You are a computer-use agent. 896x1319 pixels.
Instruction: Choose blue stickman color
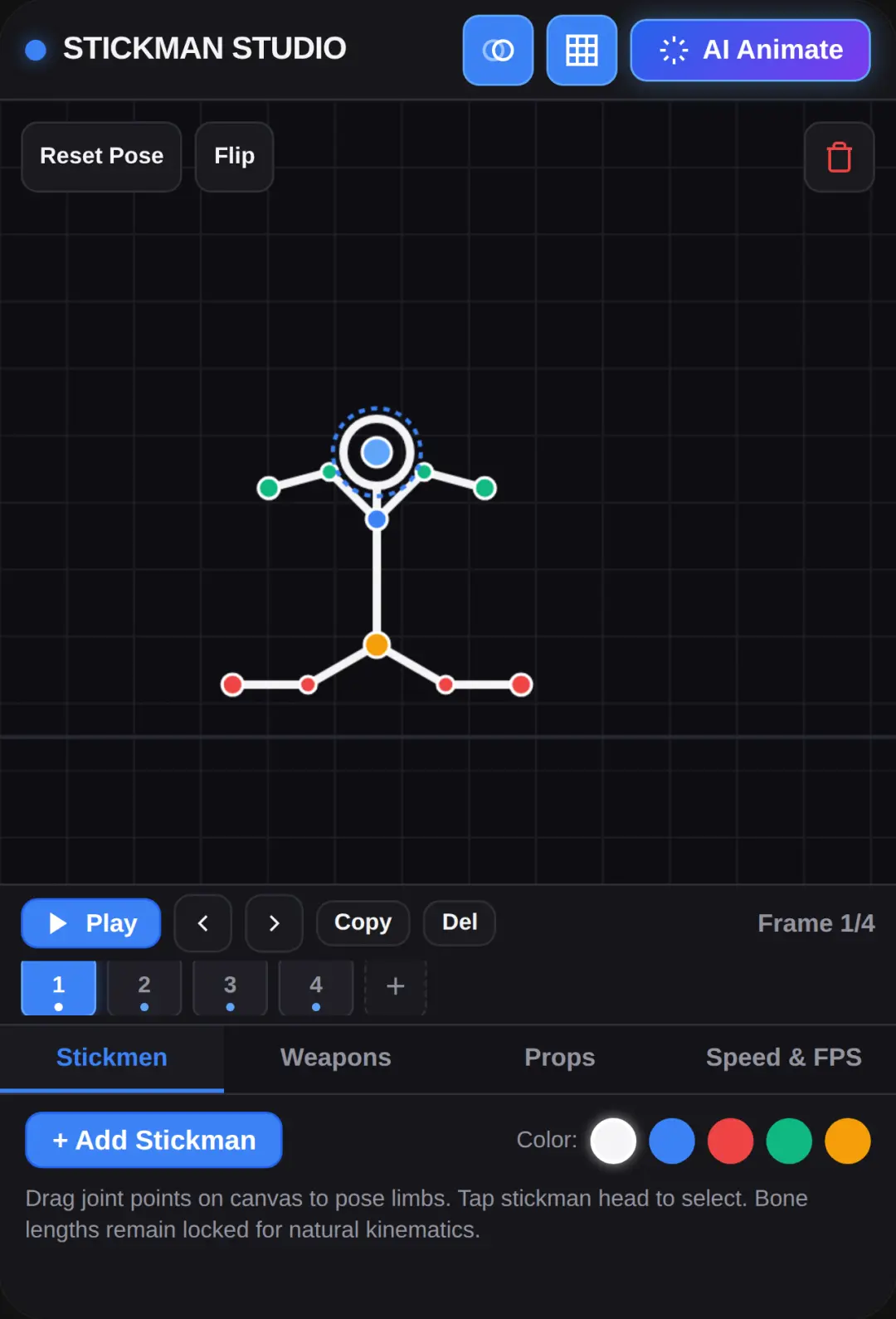coord(672,1141)
